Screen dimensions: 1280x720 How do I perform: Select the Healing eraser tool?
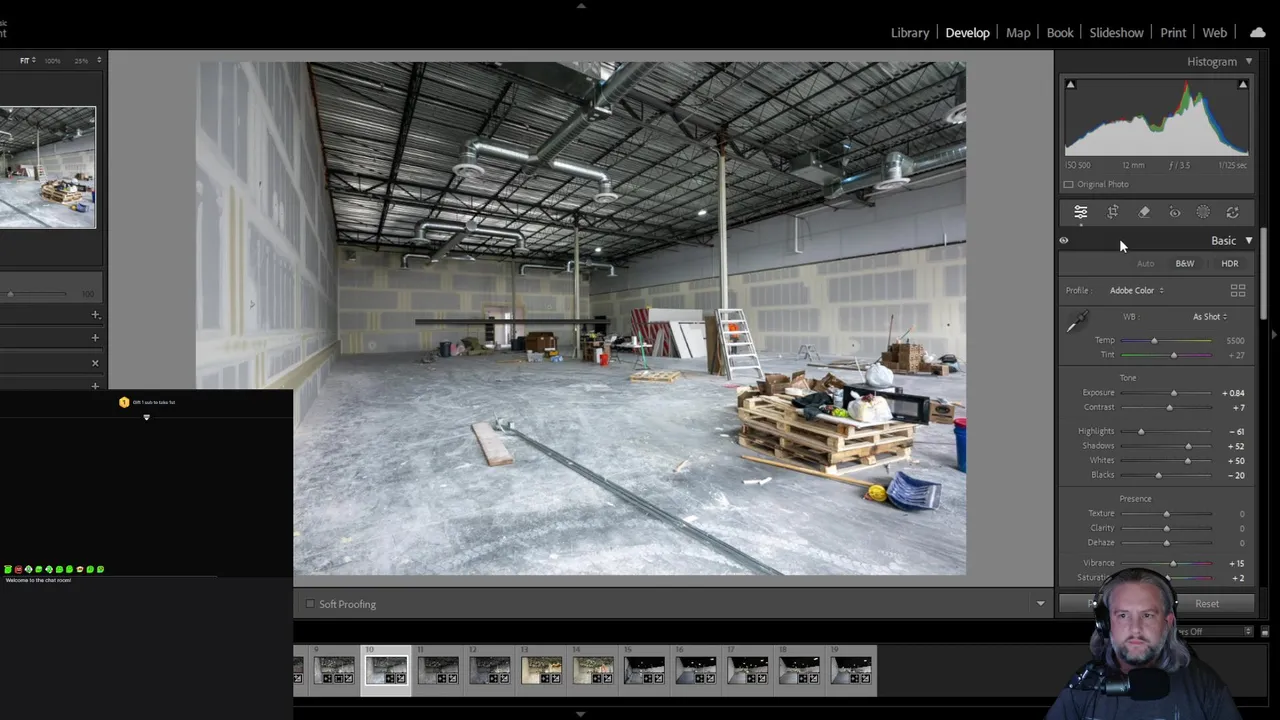[1144, 212]
